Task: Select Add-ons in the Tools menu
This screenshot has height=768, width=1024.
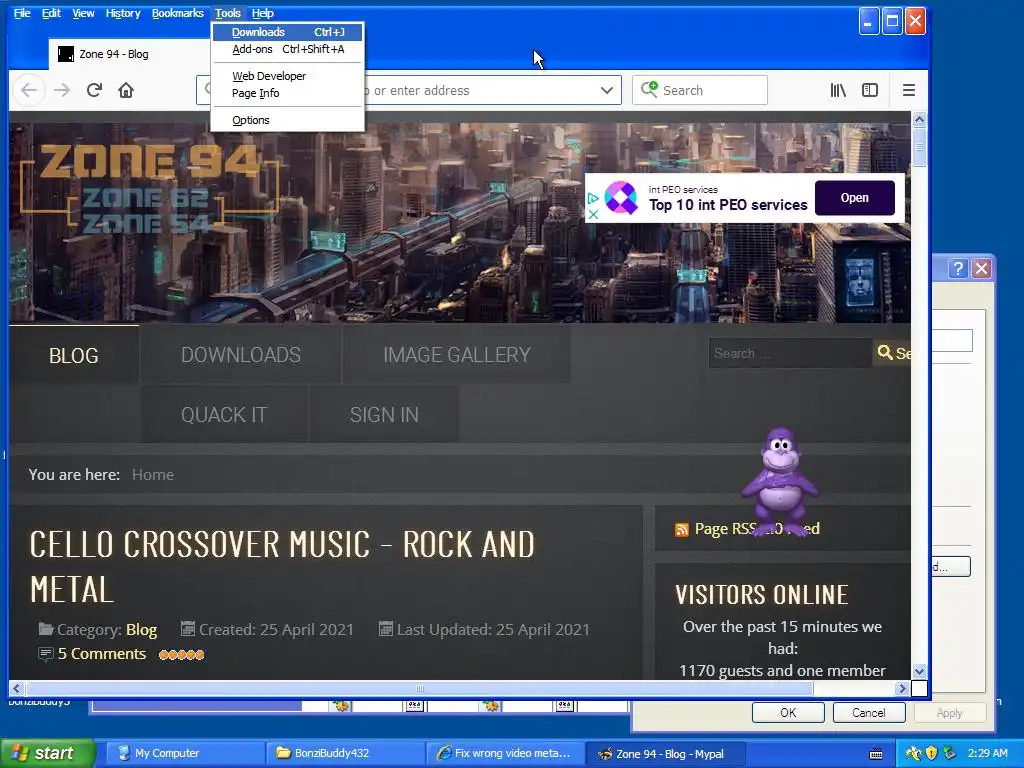Action: tap(287, 49)
